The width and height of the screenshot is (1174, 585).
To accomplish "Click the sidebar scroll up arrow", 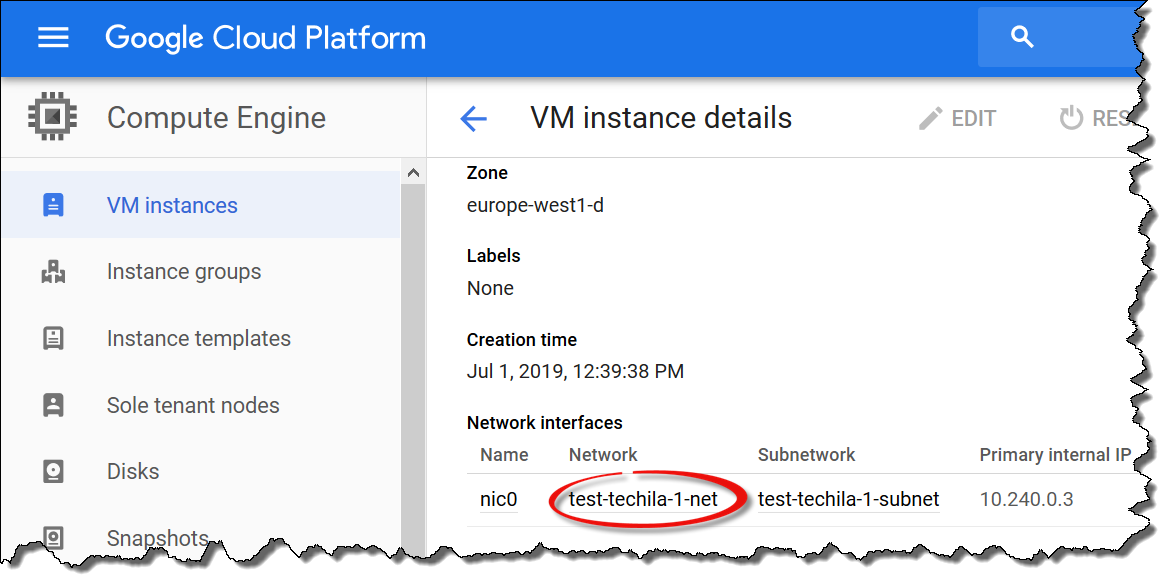I will pyautogui.click(x=413, y=173).
